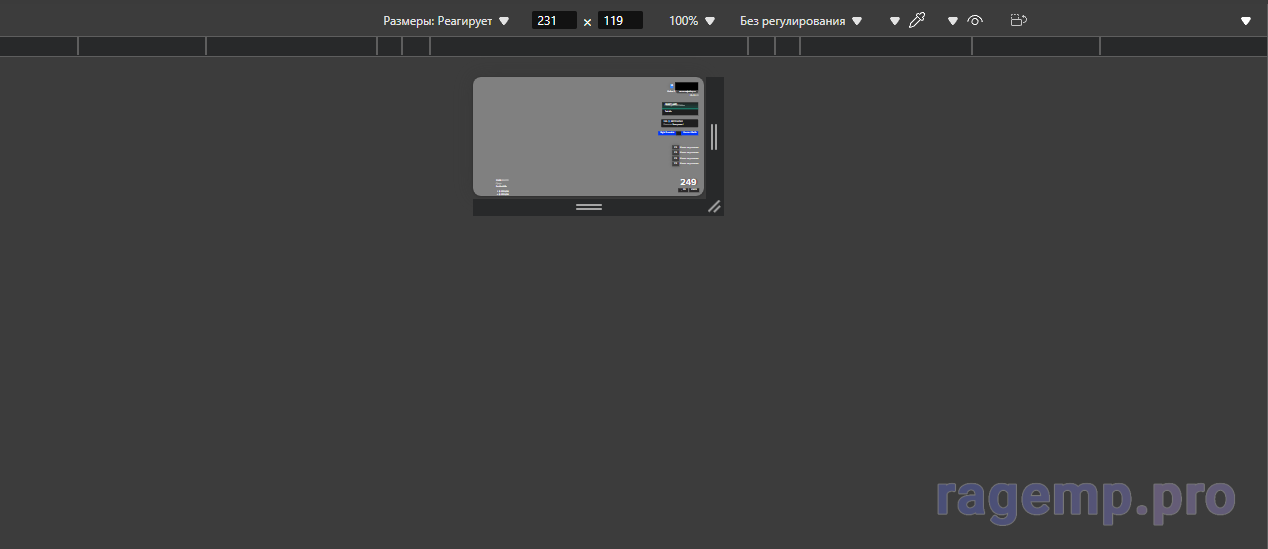This screenshot has height=549, width=1268.
Task: Click the left blue button in the preview
Action: [667, 132]
